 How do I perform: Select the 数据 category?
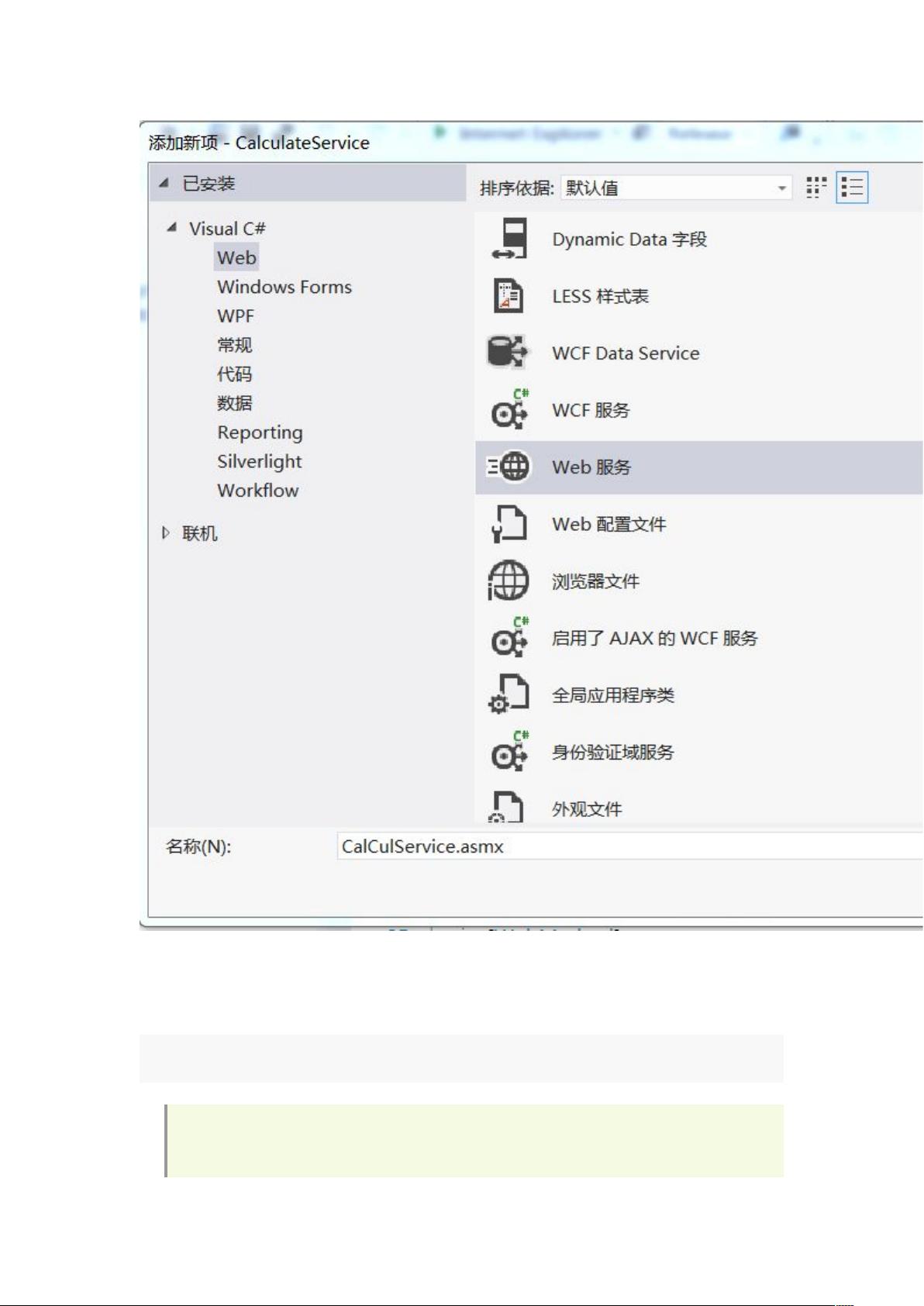[x=235, y=403]
